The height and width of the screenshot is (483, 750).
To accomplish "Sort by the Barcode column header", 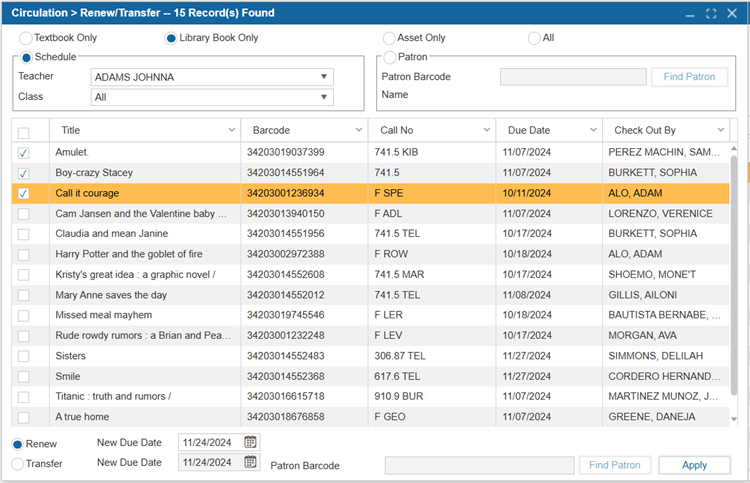I will pos(271,130).
